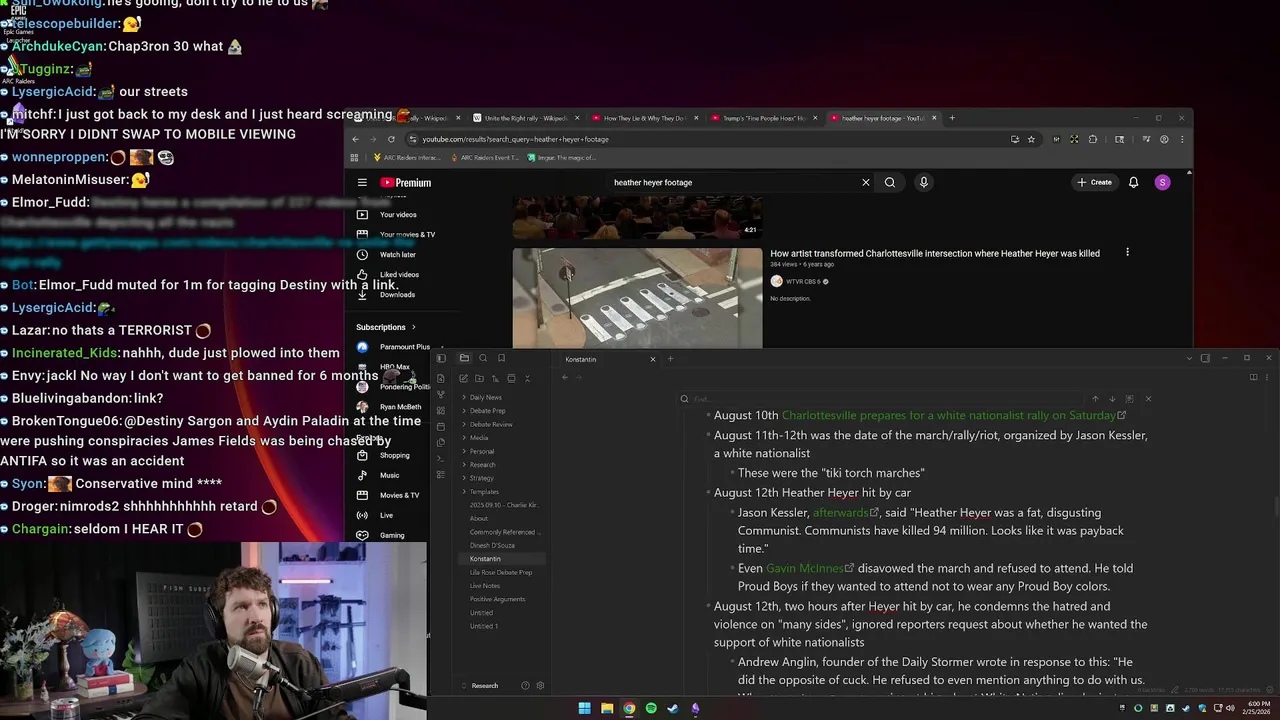Click the YouTube search magnifier button
Screen dimensions: 1280x720
click(890, 182)
